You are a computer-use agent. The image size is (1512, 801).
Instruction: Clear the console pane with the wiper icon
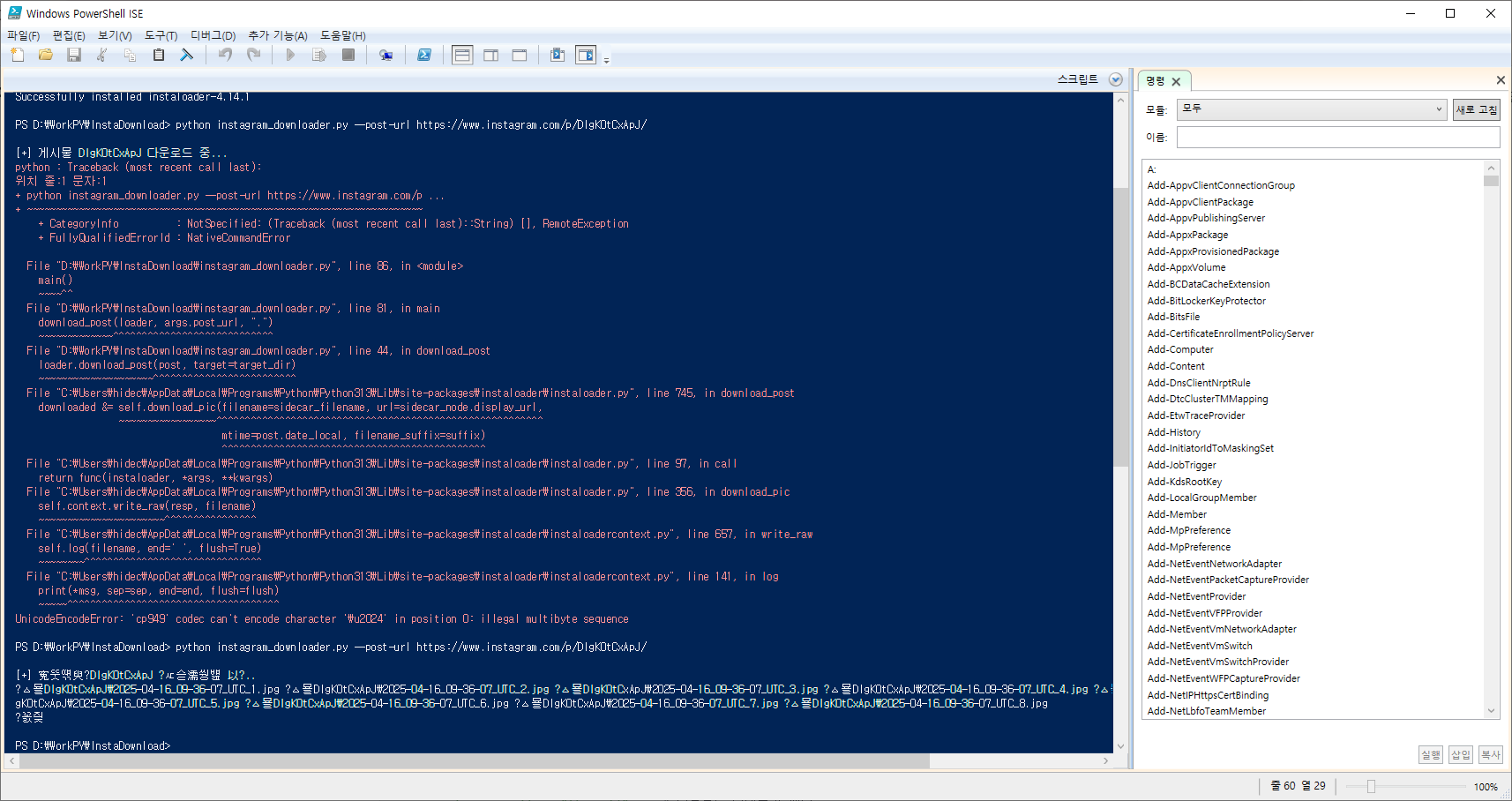187,55
